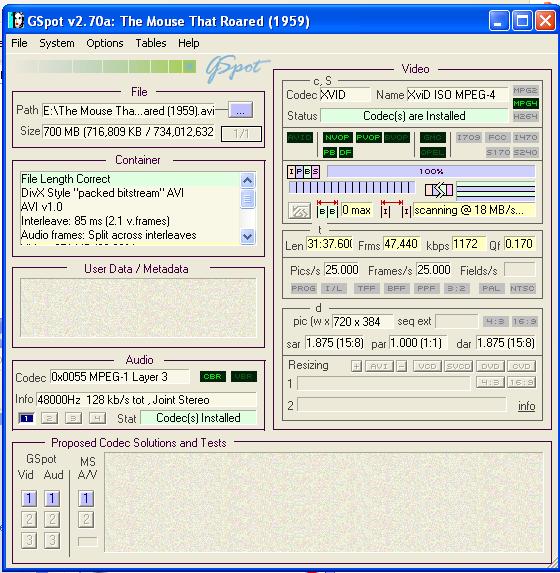Viewport: 560px width, 573px height.
Task: Click the CBR audio indicator
Action: [213, 376]
